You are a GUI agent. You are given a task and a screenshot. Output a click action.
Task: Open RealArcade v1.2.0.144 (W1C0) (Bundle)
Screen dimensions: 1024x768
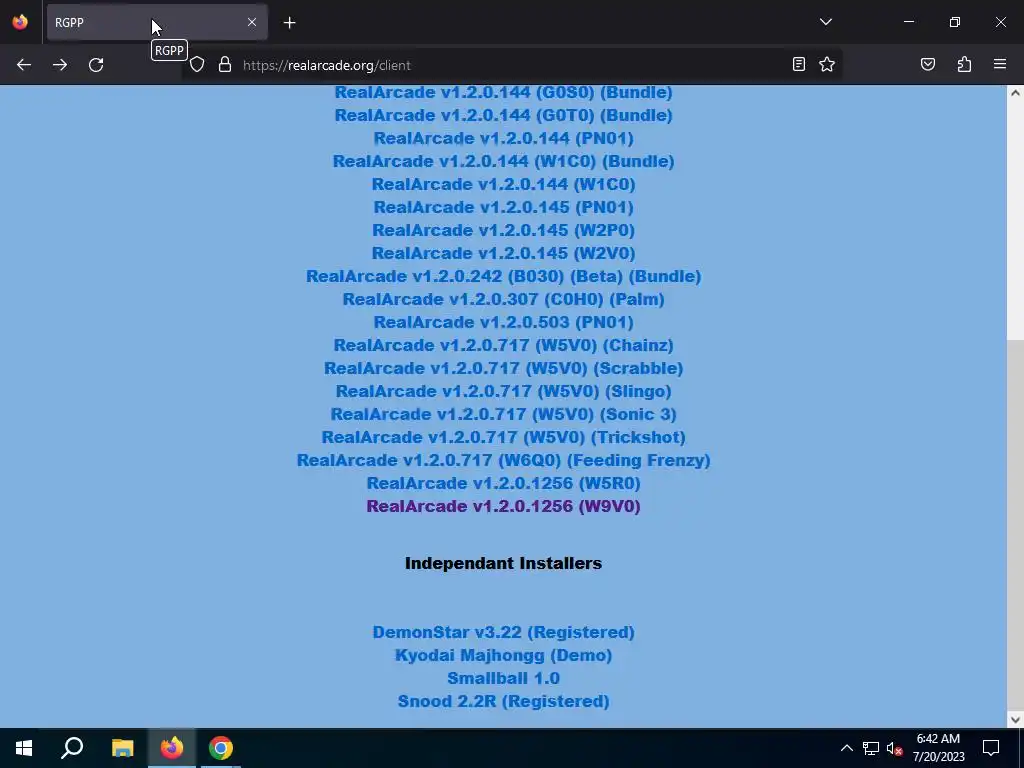[x=504, y=161]
